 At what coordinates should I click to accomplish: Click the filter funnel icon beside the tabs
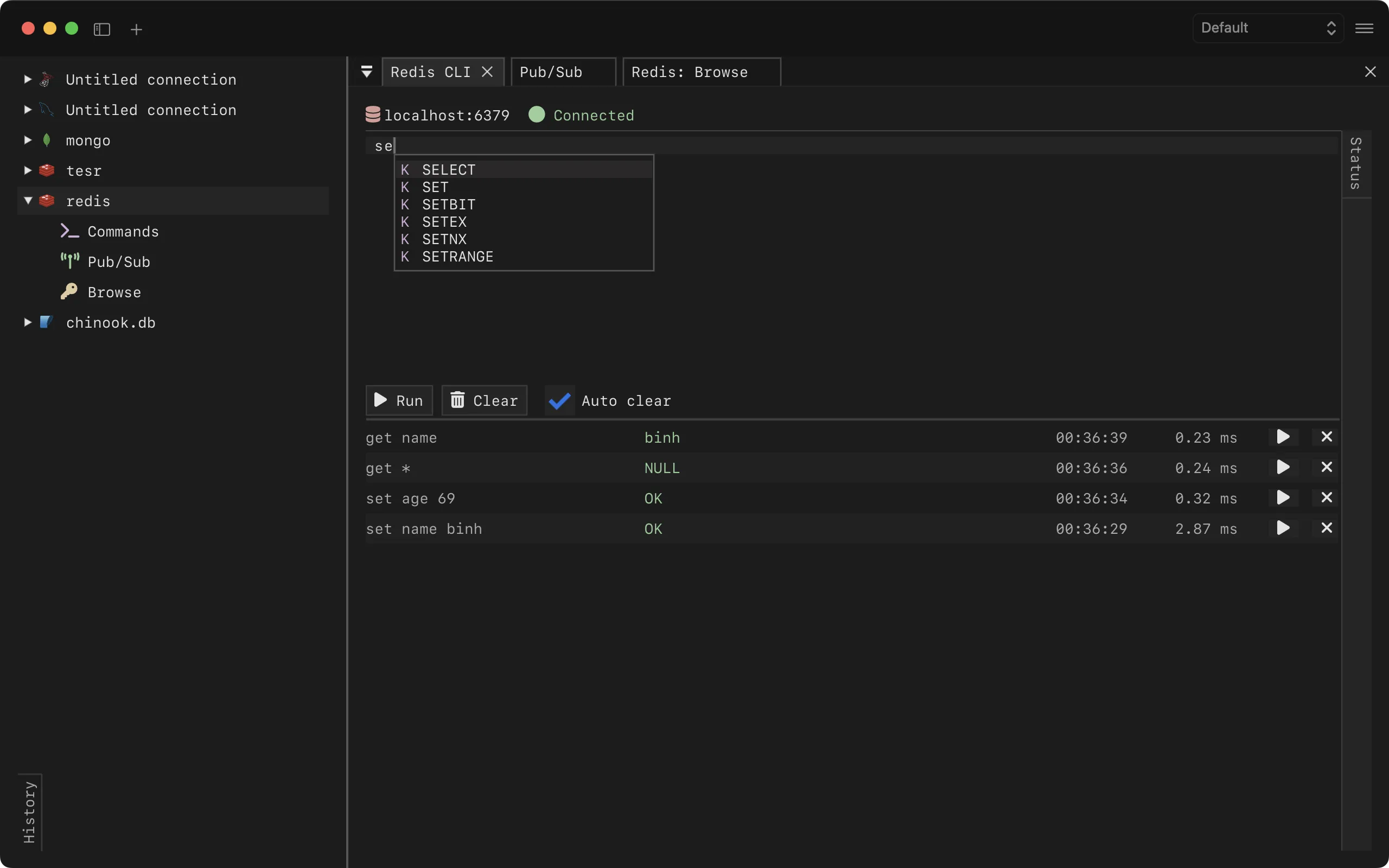pyautogui.click(x=367, y=71)
